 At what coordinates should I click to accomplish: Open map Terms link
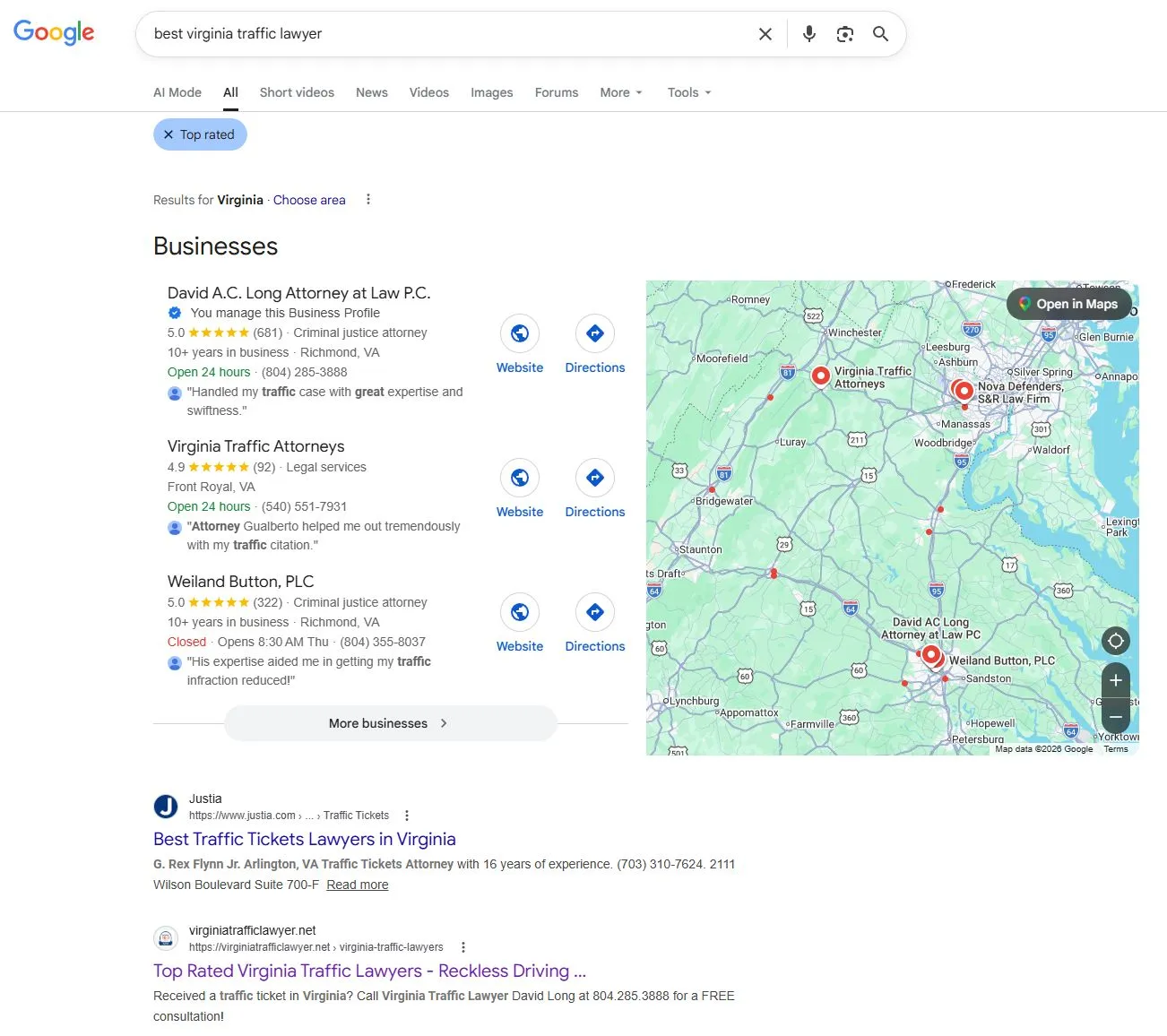pos(1116,749)
